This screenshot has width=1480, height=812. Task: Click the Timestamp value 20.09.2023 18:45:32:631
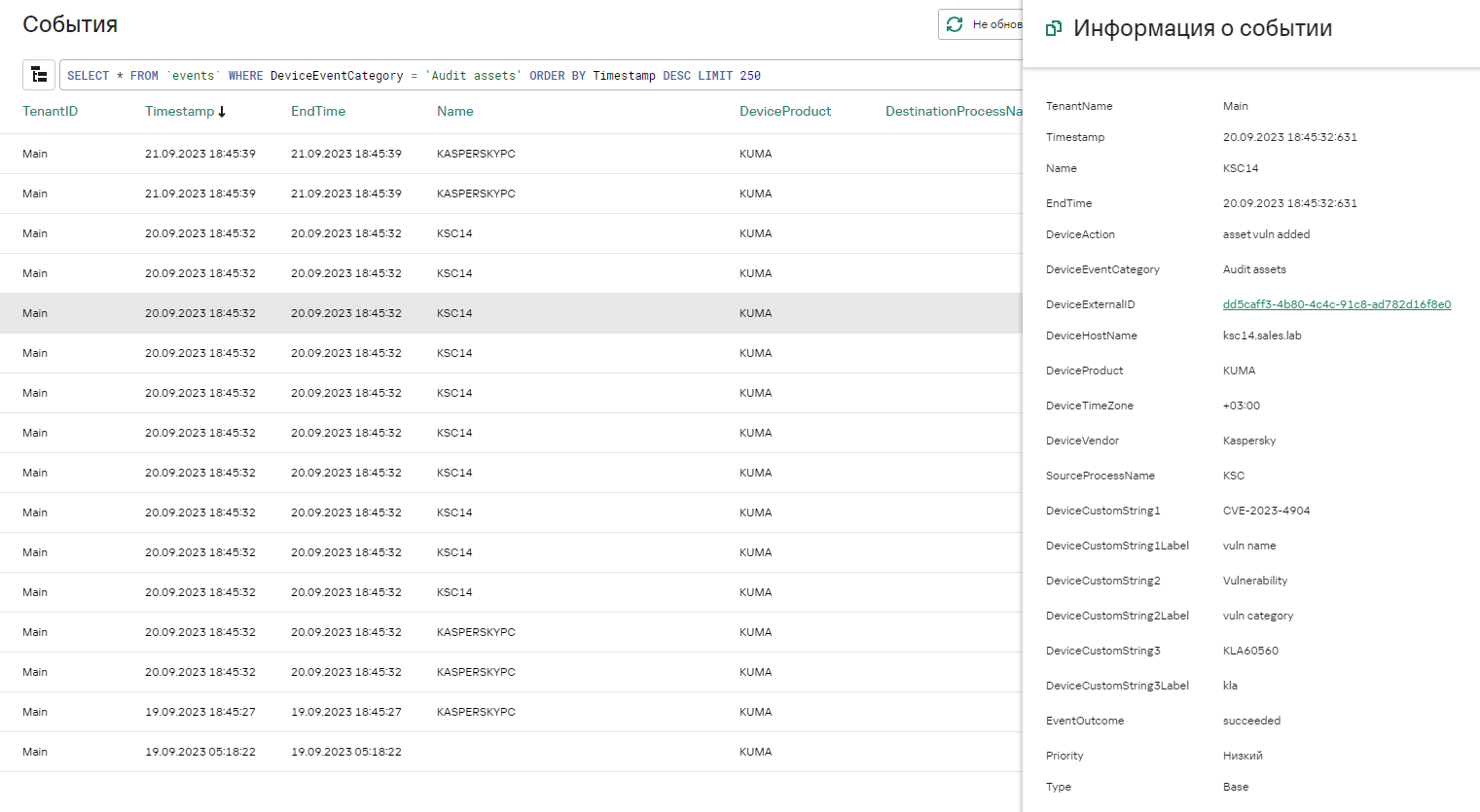[1289, 137]
